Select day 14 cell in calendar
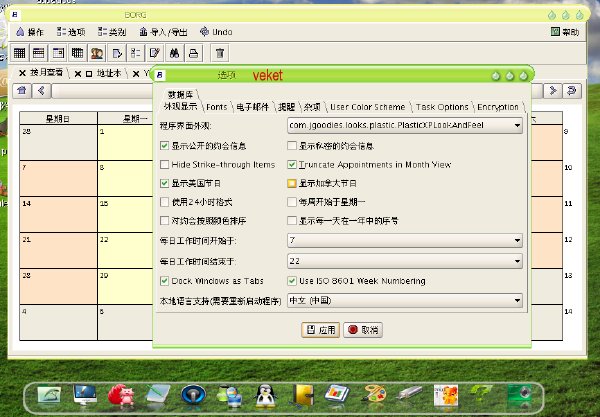Screen dimensions: 600x417 (58, 214)
